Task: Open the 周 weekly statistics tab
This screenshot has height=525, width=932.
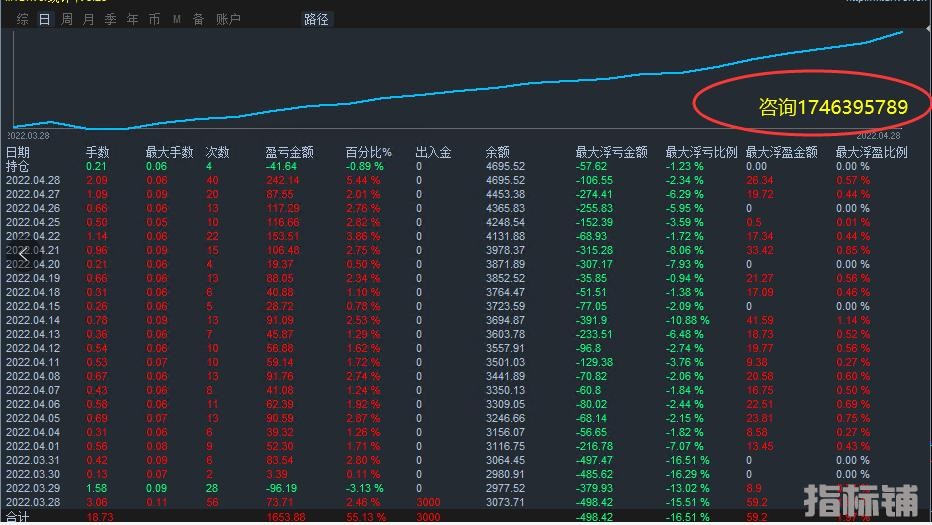Action: [66, 19]
